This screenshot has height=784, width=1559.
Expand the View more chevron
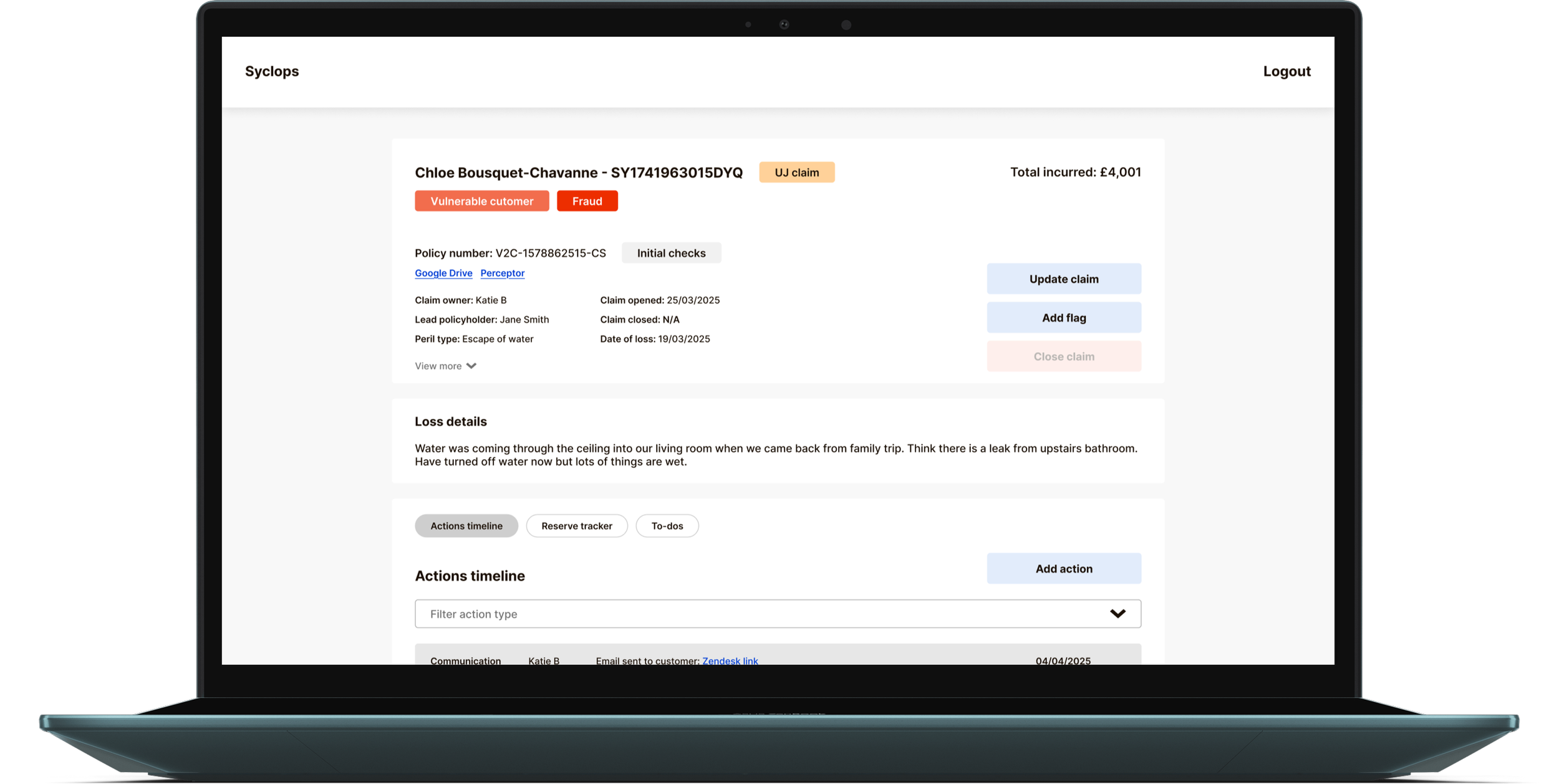click(x=471, y=366)
